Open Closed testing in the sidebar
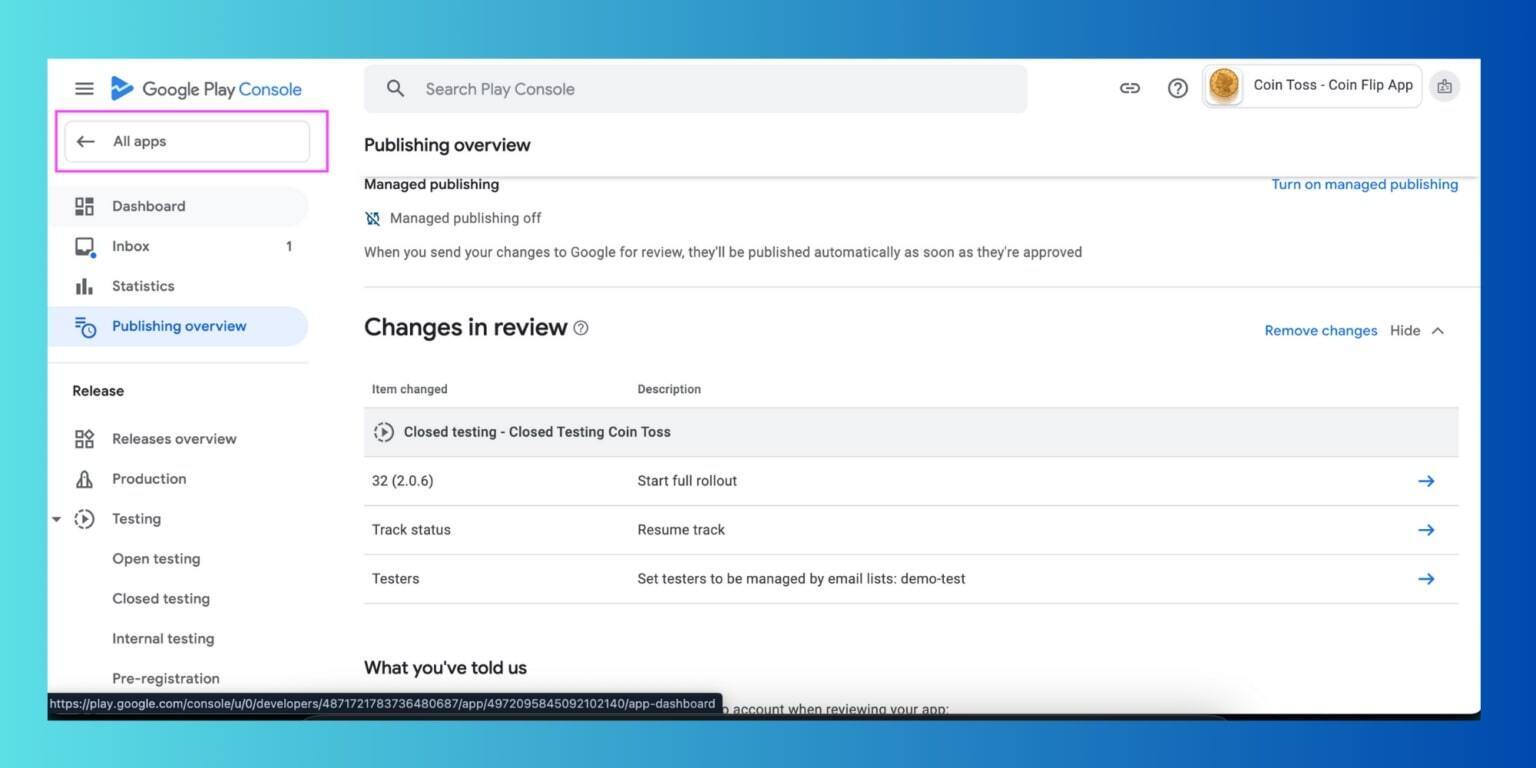 click(x=161, y=599)
